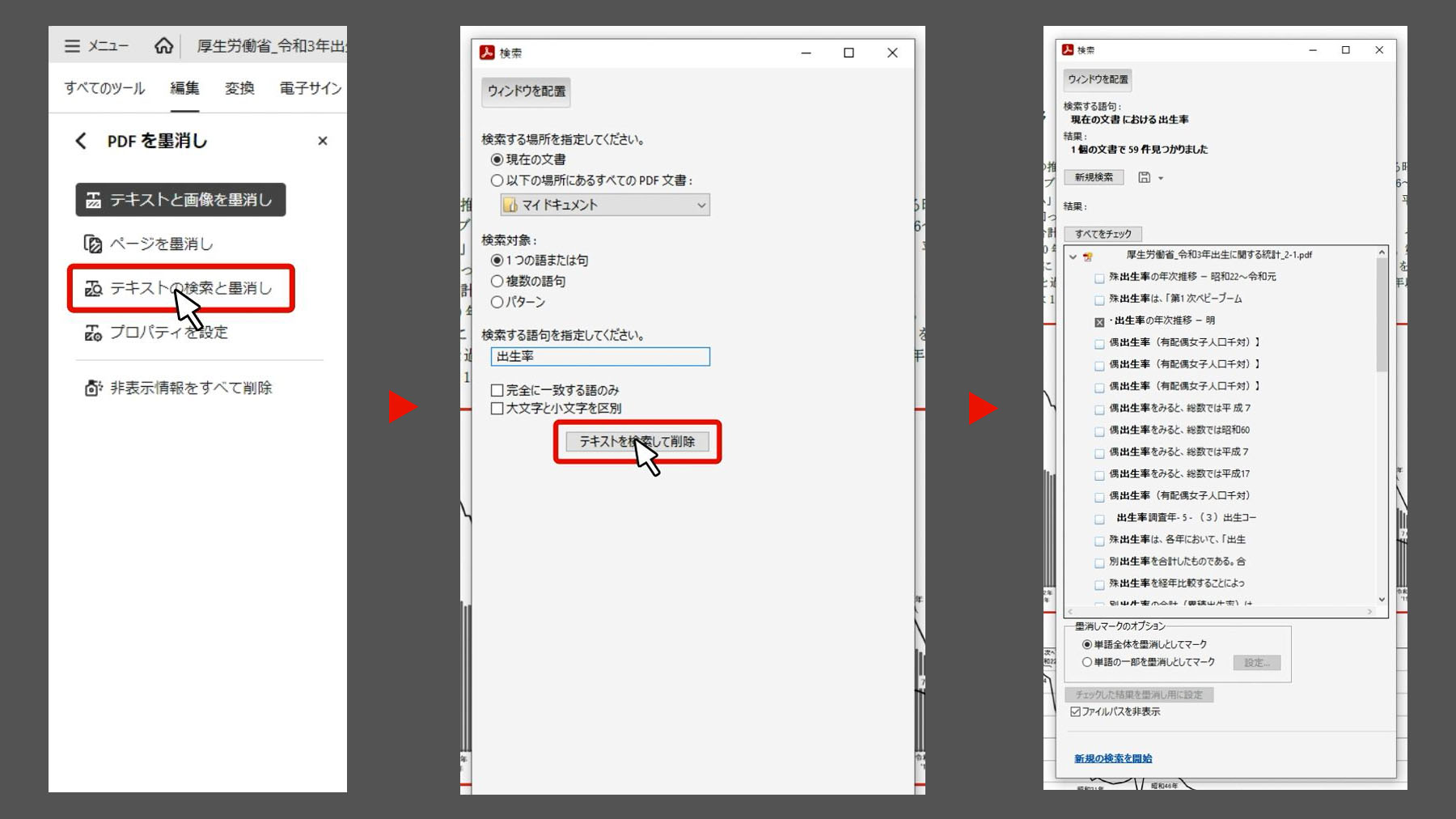This screenshot has height=819, width=1456.
Task: Select the パターン radio button
Action: (x=497, y=302)
